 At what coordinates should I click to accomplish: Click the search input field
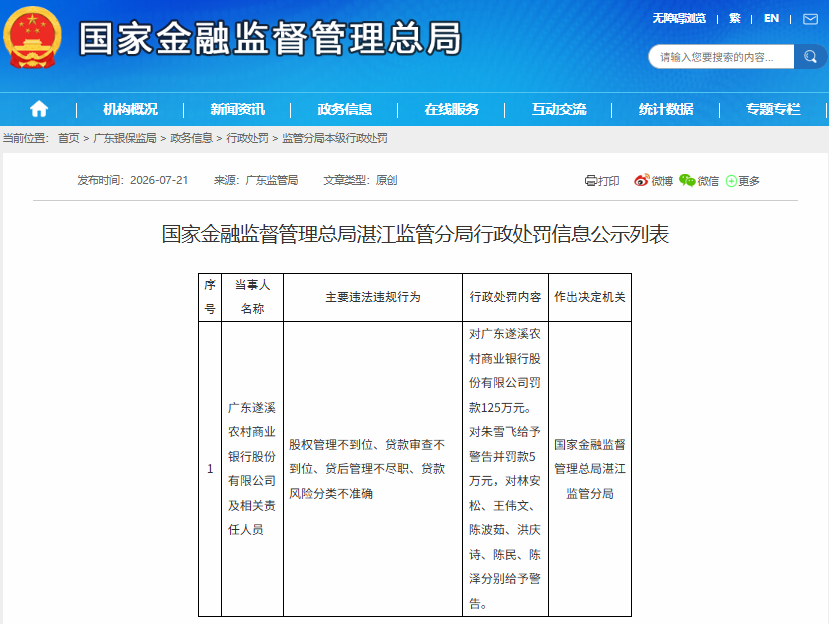point(721,57)
